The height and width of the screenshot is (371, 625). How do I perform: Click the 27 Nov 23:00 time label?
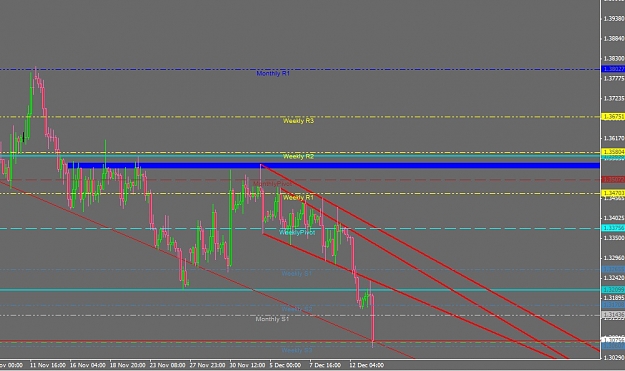(207, 365)
